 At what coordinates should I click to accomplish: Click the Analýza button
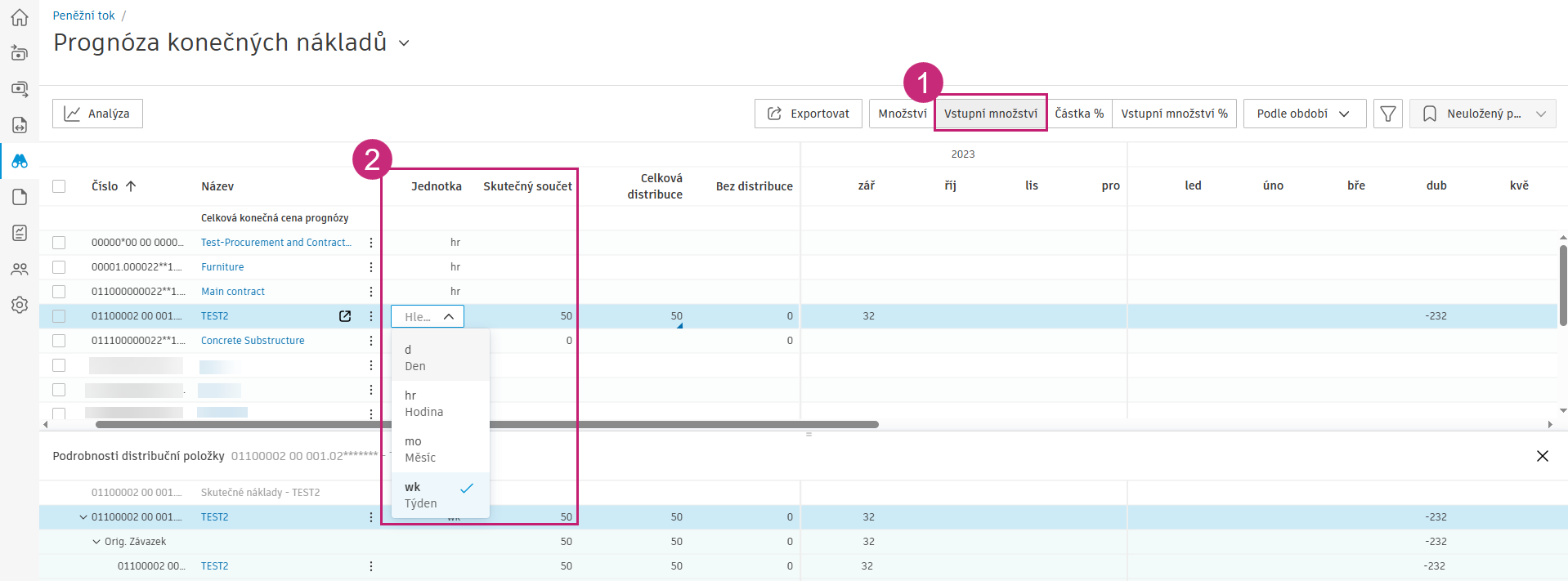pyautogui.click(x=97, y=114)
